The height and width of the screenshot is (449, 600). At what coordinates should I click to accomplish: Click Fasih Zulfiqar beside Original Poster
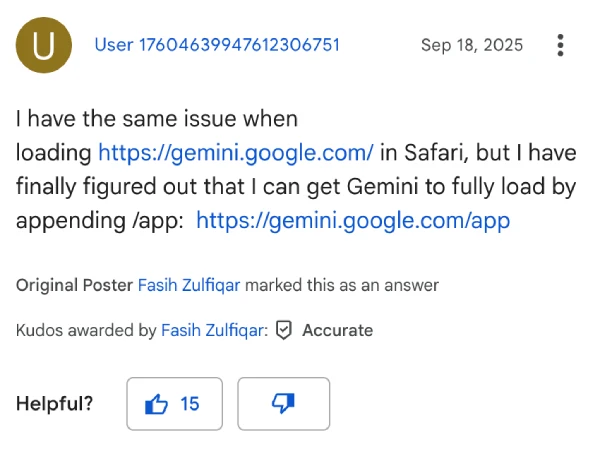[189, 285]
